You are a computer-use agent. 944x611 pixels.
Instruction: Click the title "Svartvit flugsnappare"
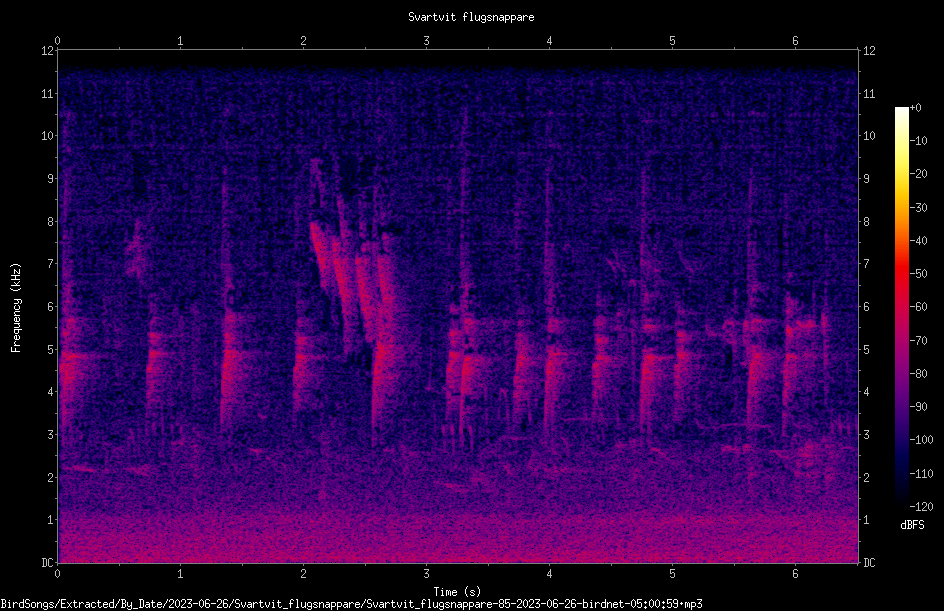471,17
